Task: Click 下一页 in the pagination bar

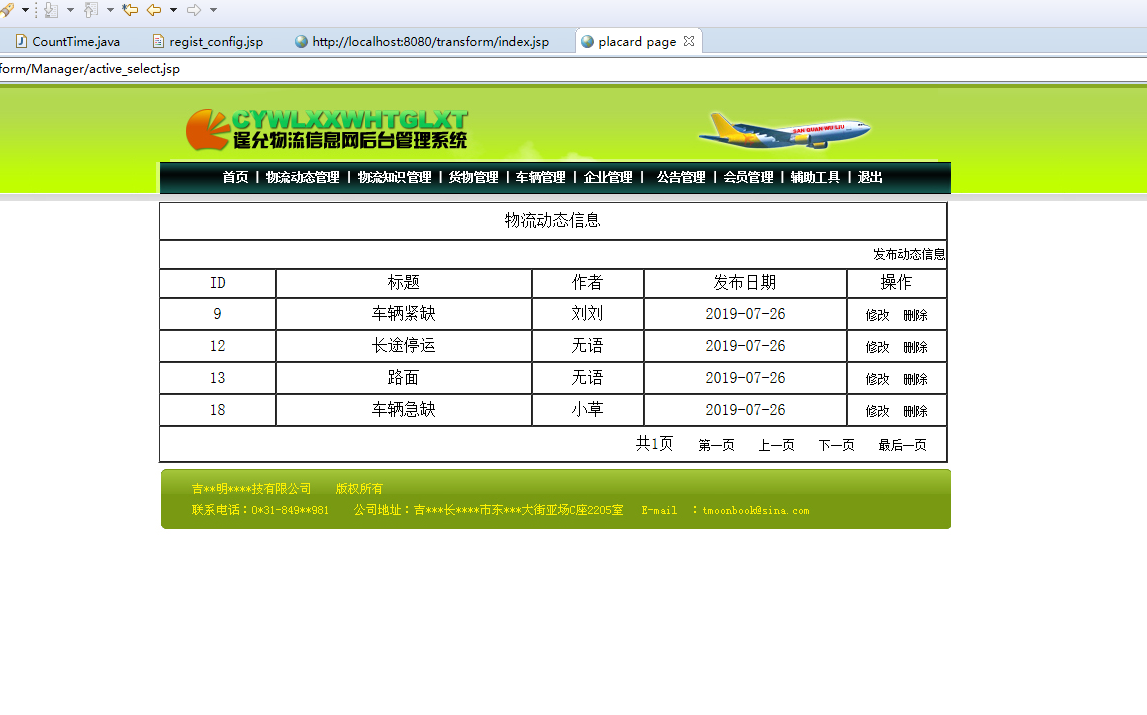Action: coord(836,444)
